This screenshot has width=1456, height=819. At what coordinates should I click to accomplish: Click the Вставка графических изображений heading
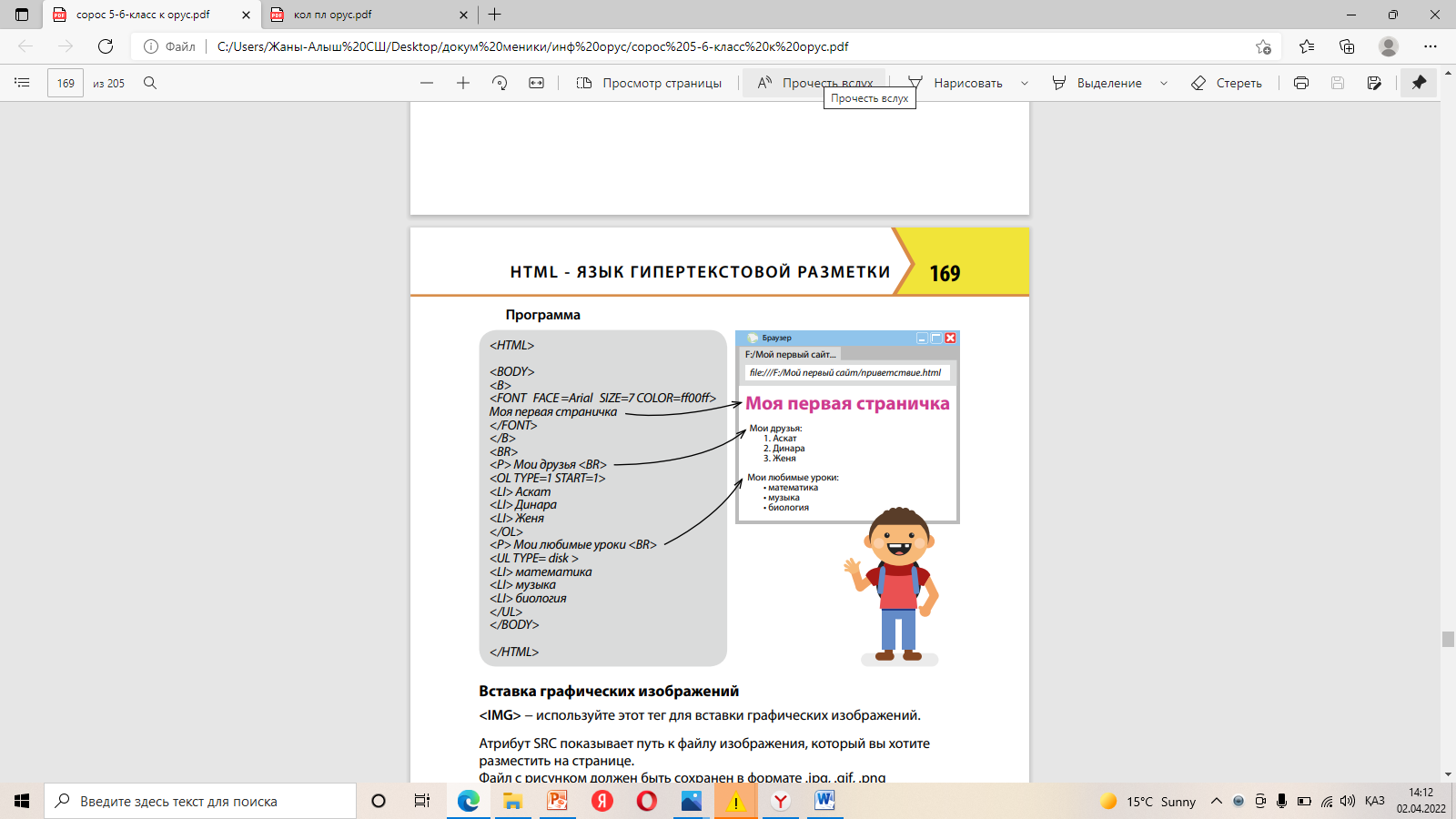pyautogui.click(x=609, y=691)
